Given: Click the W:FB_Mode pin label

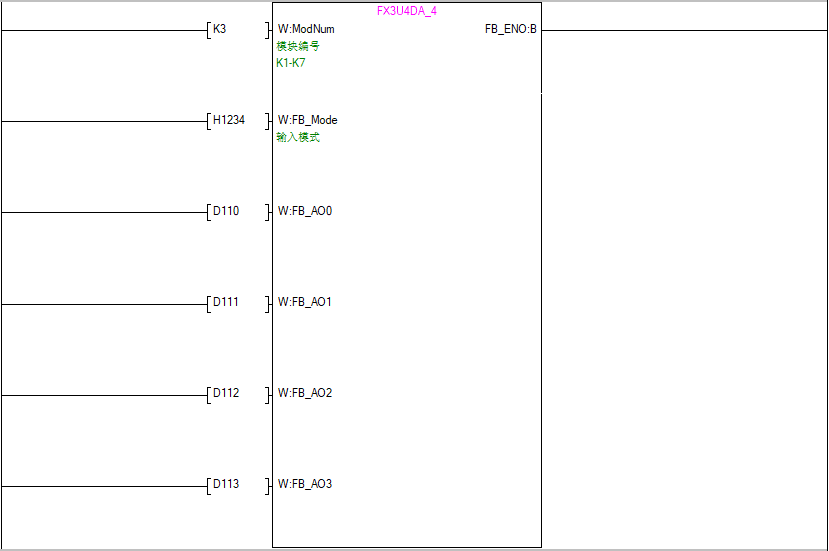Looking at the screenshot, I should coord(308,120).
